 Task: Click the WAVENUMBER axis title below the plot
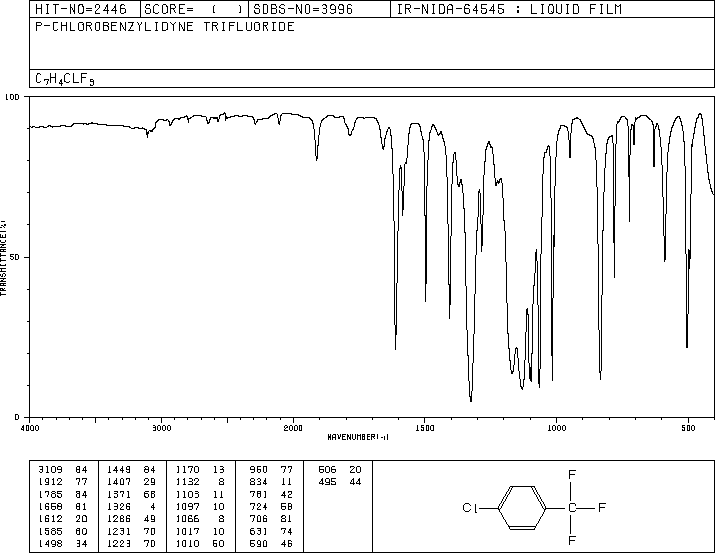358,437
